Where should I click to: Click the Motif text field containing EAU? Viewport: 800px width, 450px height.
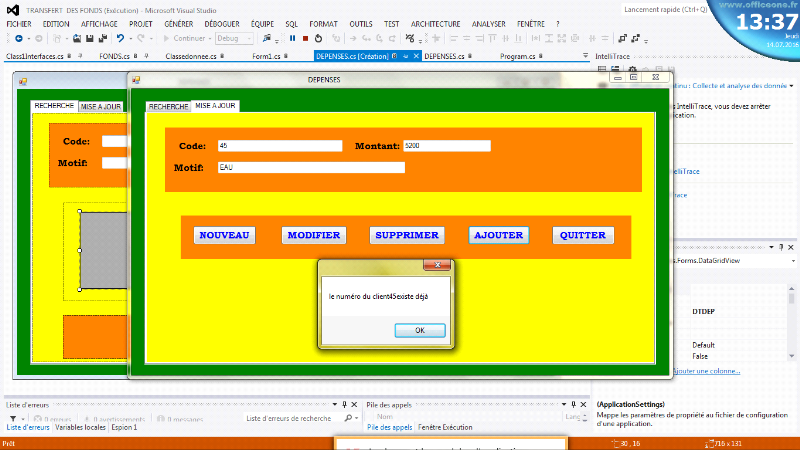tap(310, 167)
